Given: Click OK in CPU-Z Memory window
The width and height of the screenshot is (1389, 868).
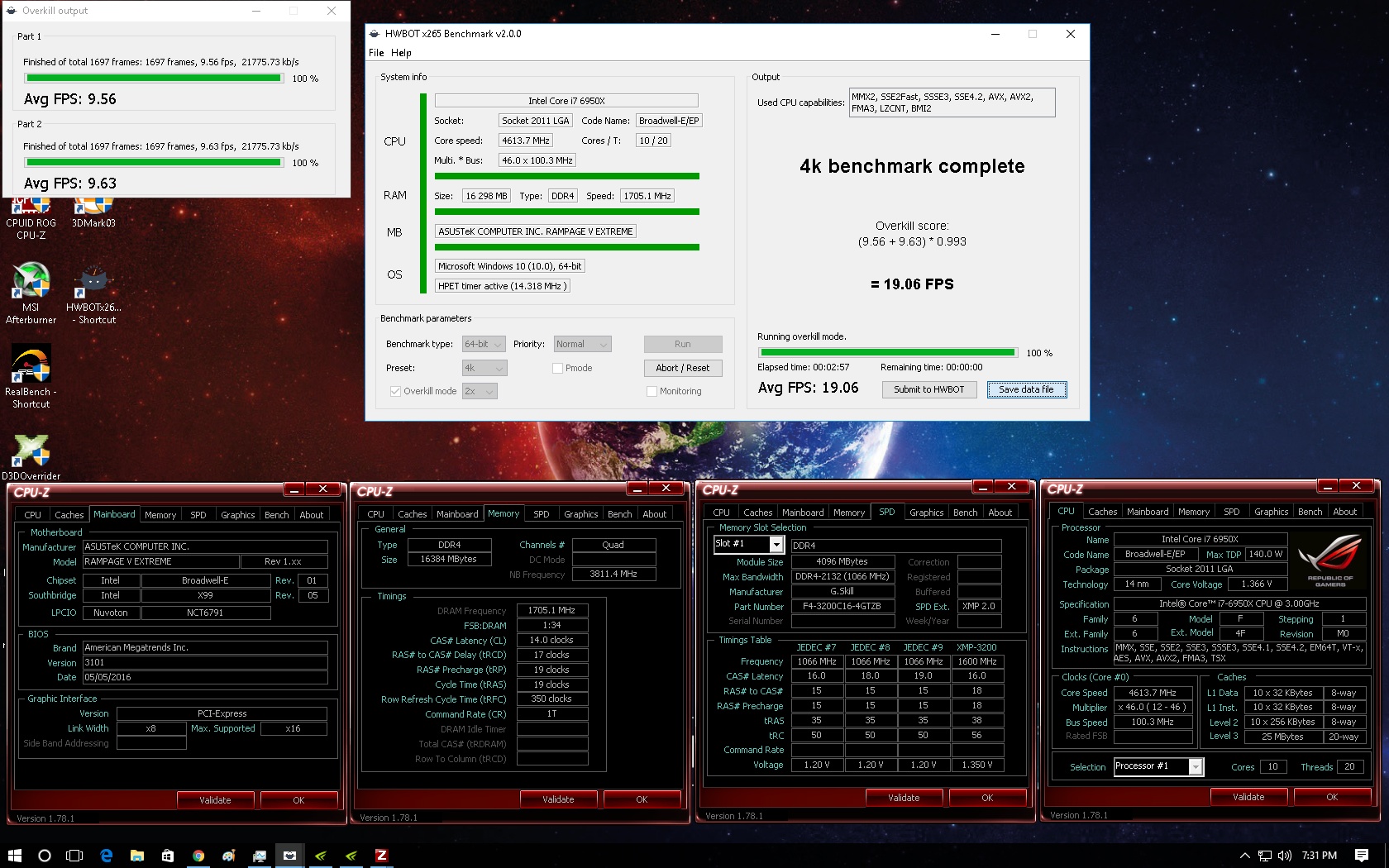Looking at the screenshot, I should pyautogui.click(x=642, y=799).
